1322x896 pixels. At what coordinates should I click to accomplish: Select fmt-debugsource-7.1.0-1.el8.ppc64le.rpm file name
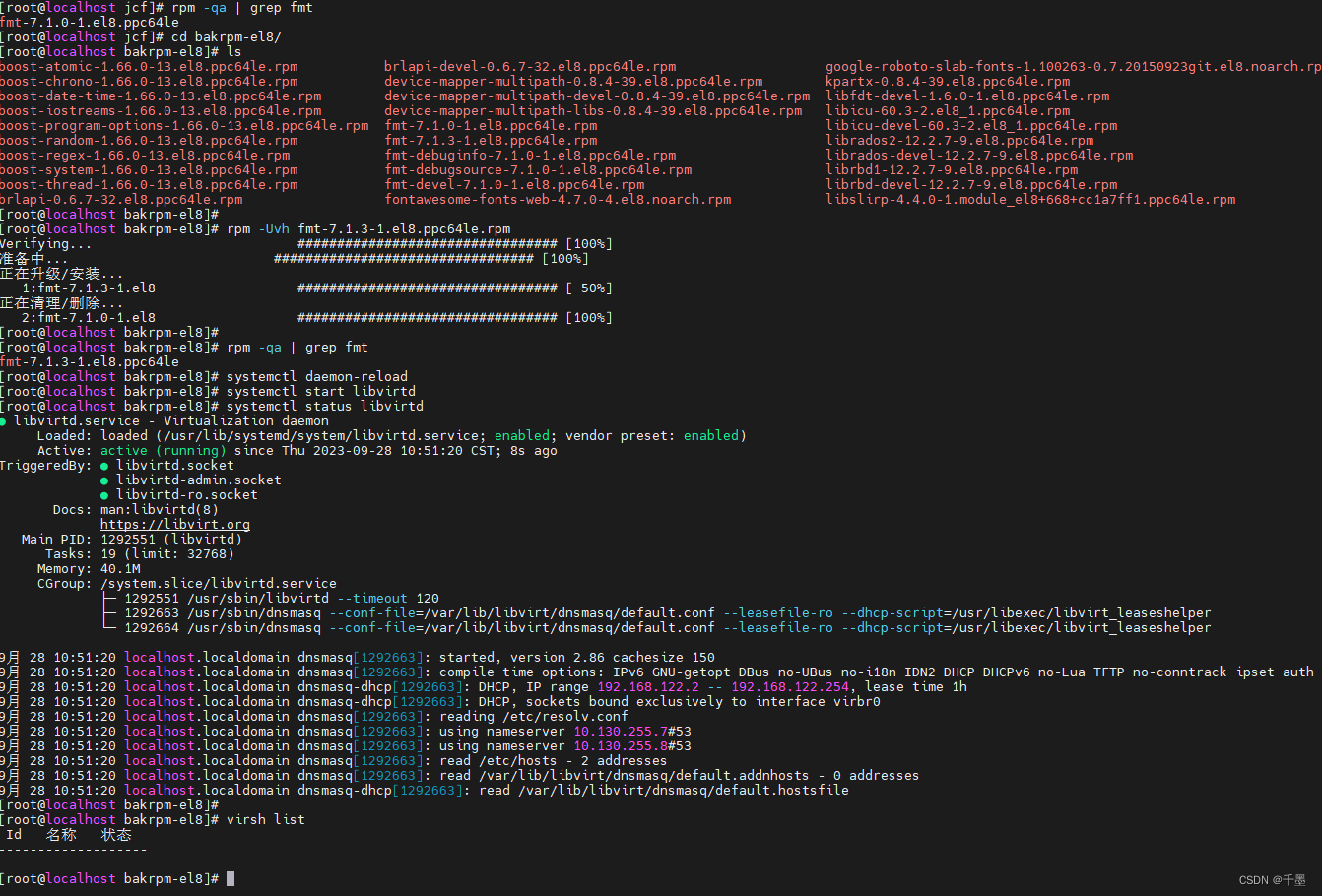pos(538,170)
